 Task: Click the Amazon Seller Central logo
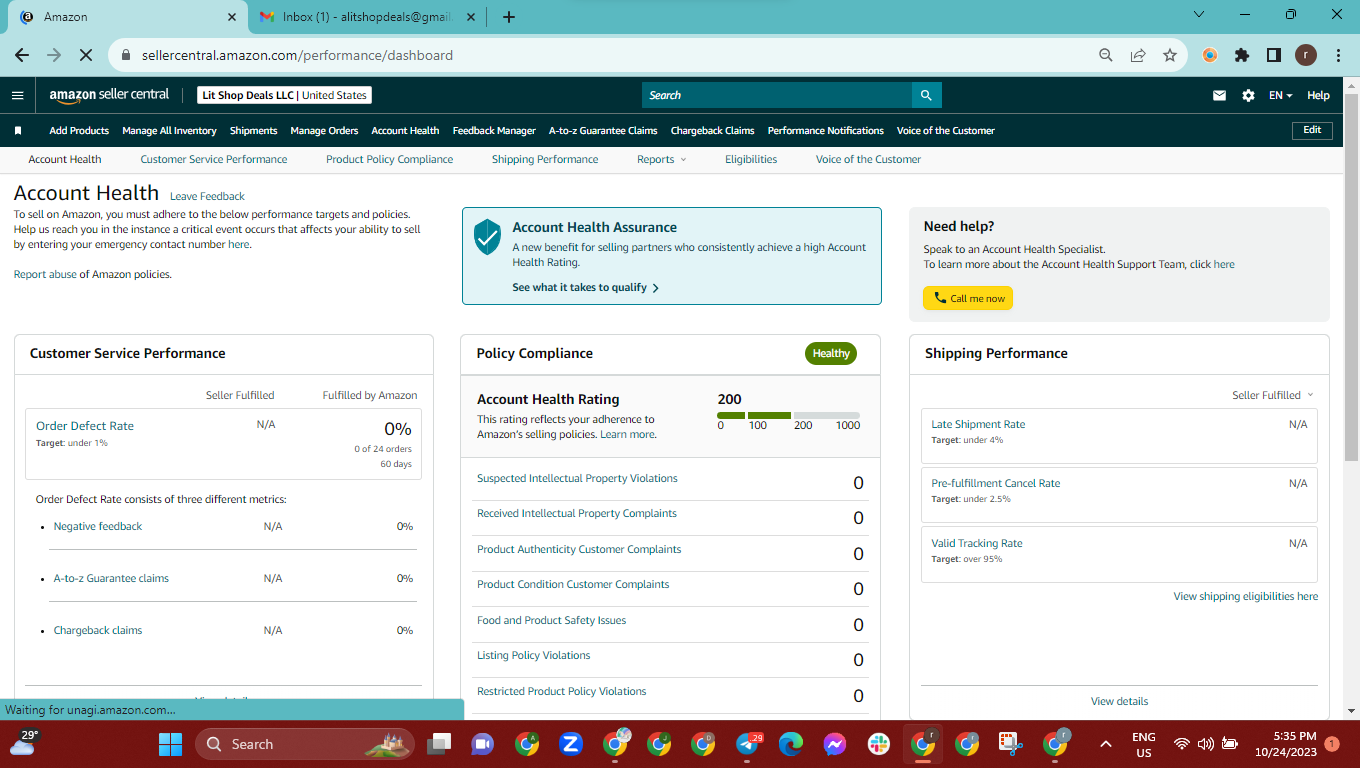click(x=109, y=95)
